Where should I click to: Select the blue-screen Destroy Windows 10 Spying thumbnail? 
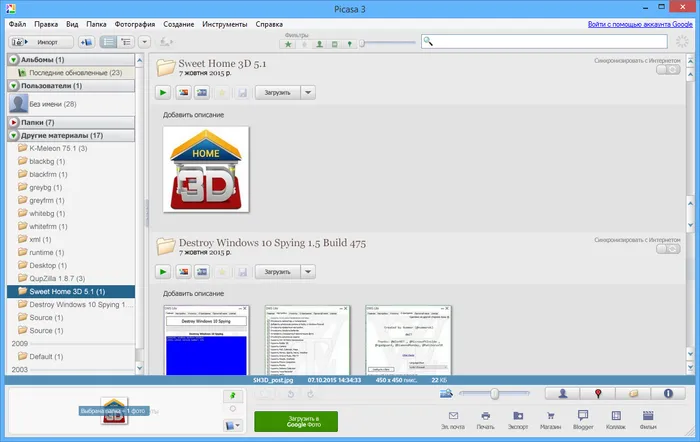click(x=206, y=340)
